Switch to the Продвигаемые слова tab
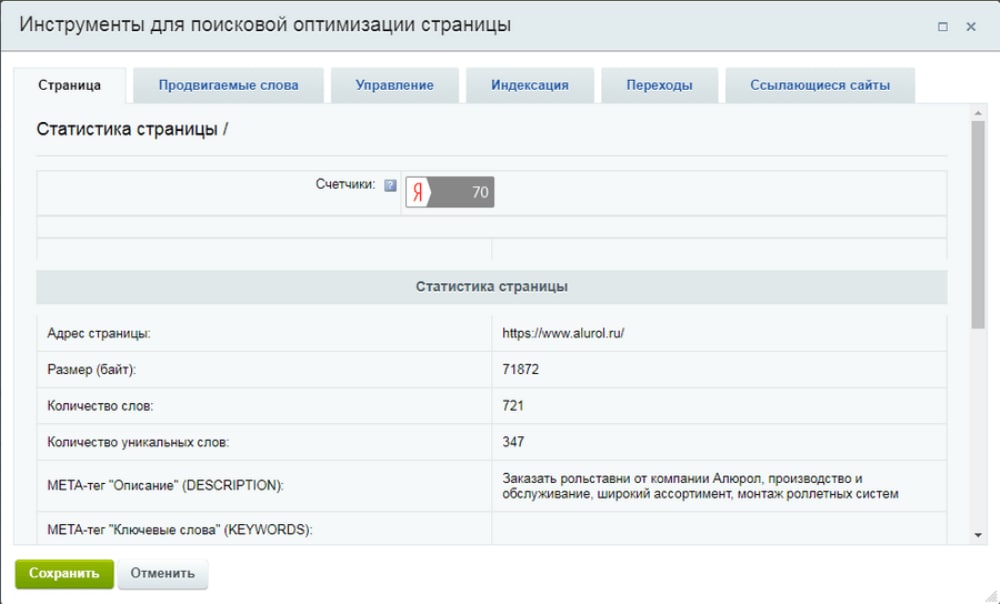This screenshot has height=604, width=1000. pyautogui.click(x=228, y=85)
